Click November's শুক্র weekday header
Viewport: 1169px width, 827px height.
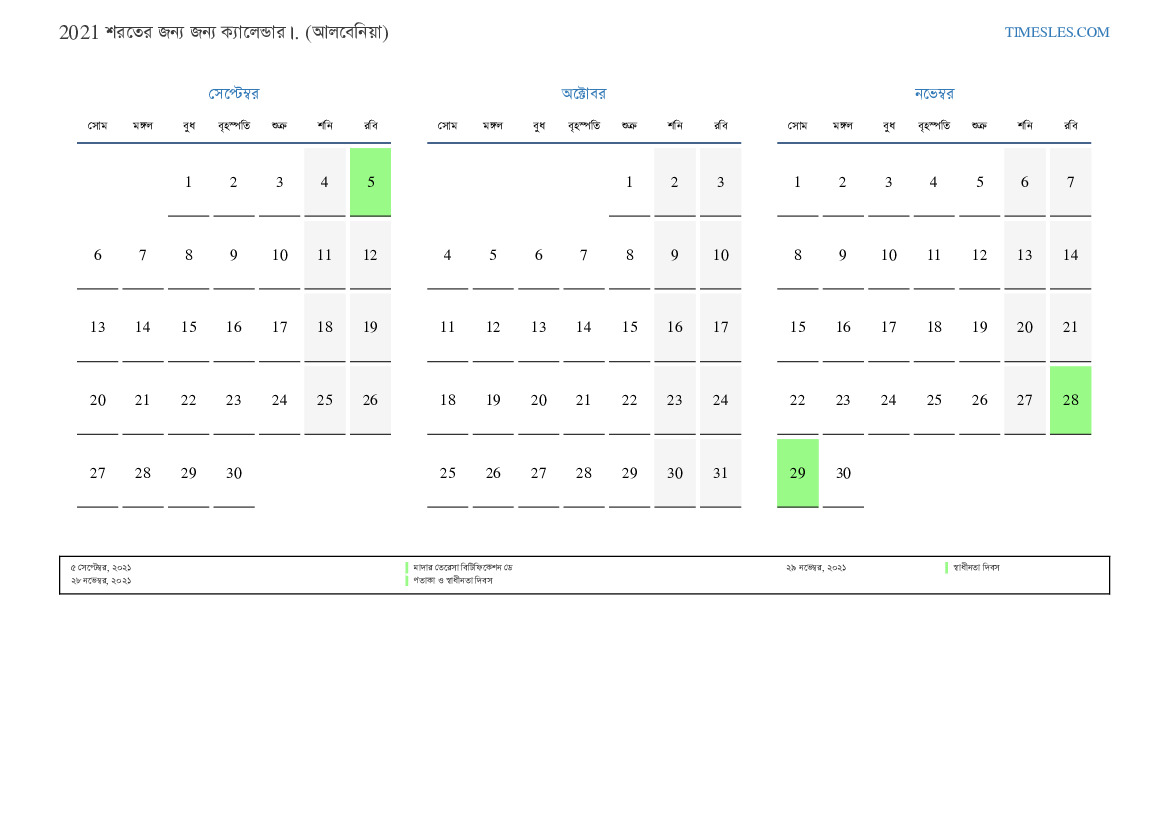point(980,125)
